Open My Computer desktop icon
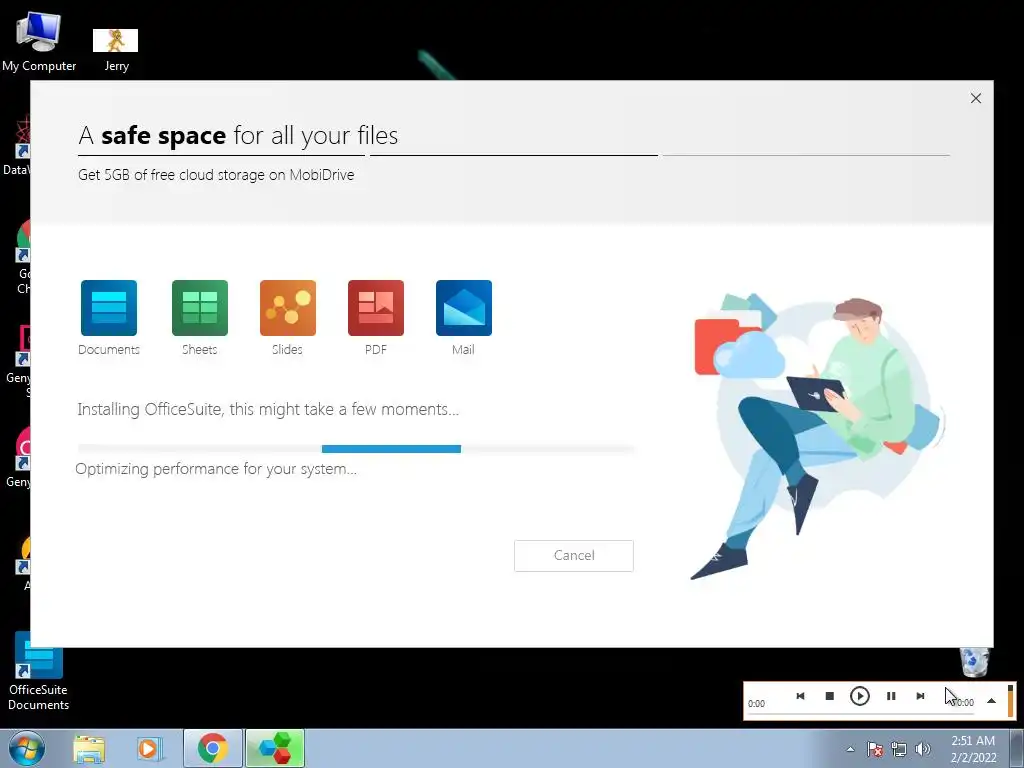This screenshot has width=1024, height=768. 39,42
